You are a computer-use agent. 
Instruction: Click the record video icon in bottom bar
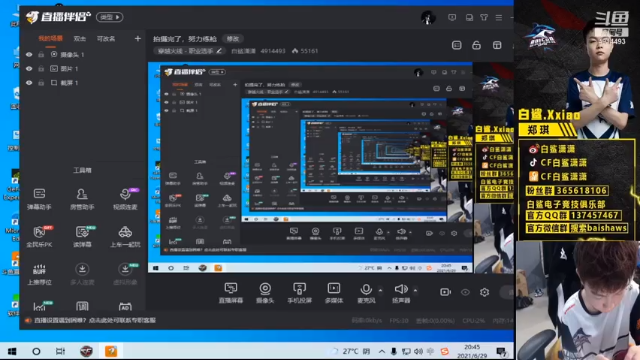tap(445, 292)
